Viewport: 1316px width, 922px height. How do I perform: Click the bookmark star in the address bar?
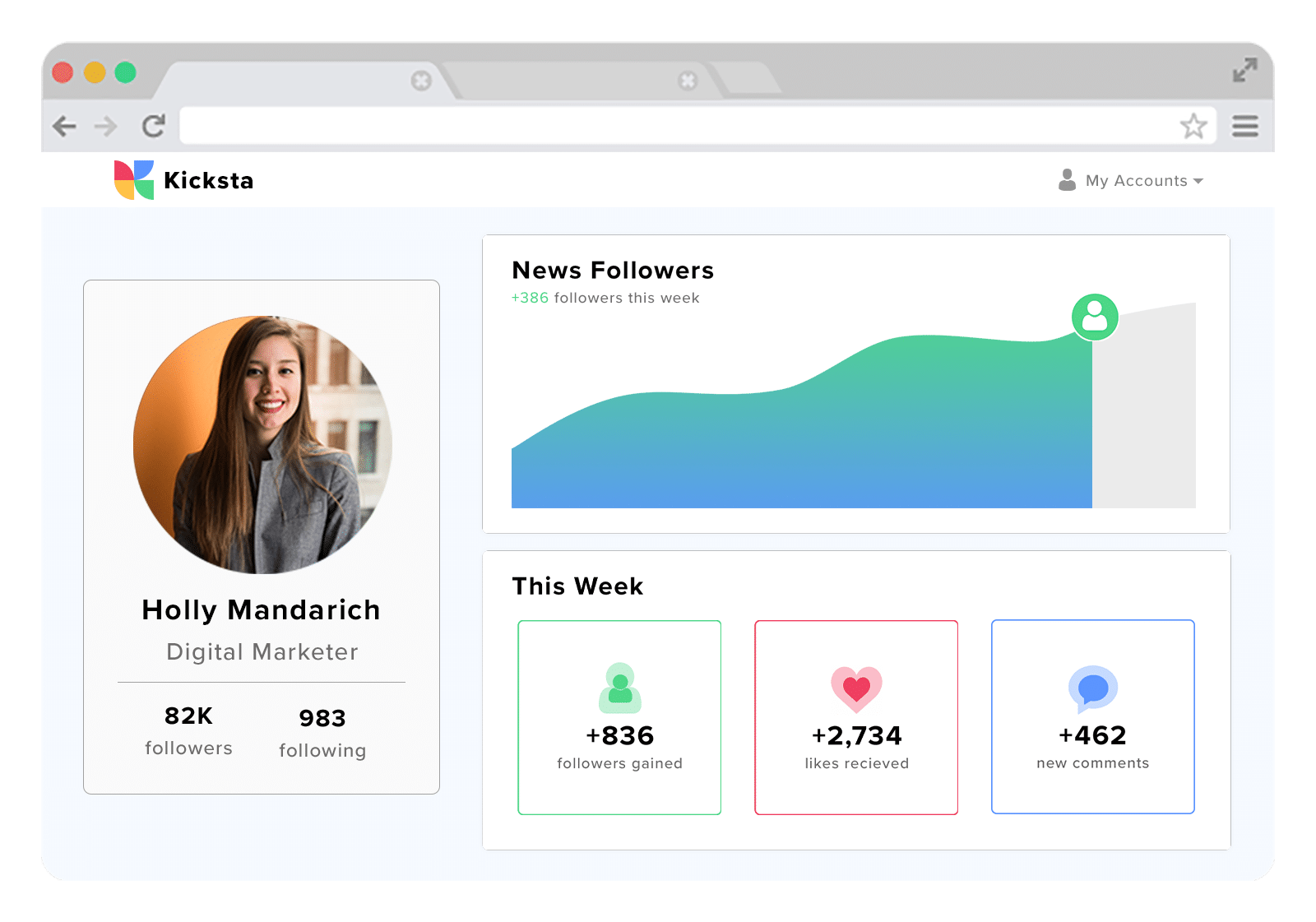(x=1192, y=126)
